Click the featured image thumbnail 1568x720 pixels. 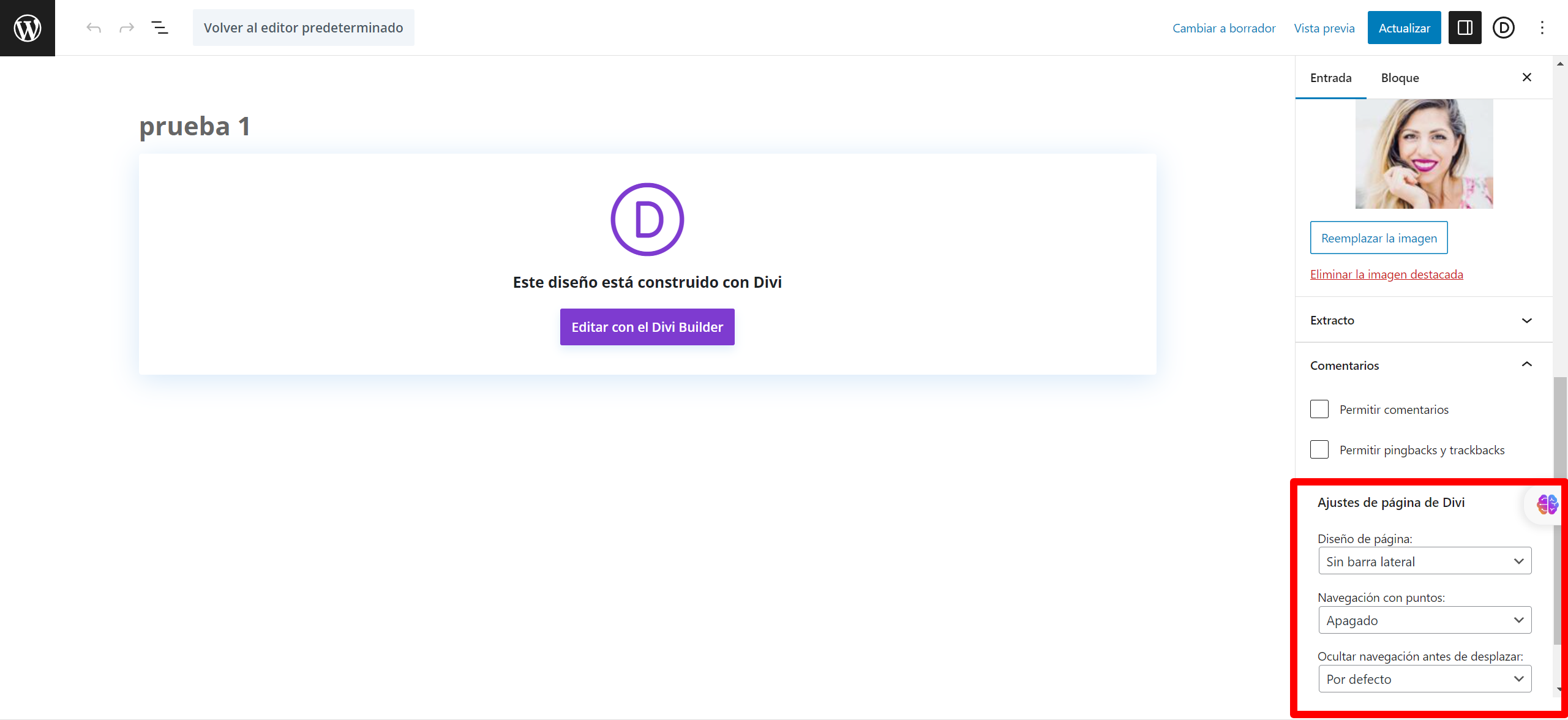click(x=1424, y=154)
